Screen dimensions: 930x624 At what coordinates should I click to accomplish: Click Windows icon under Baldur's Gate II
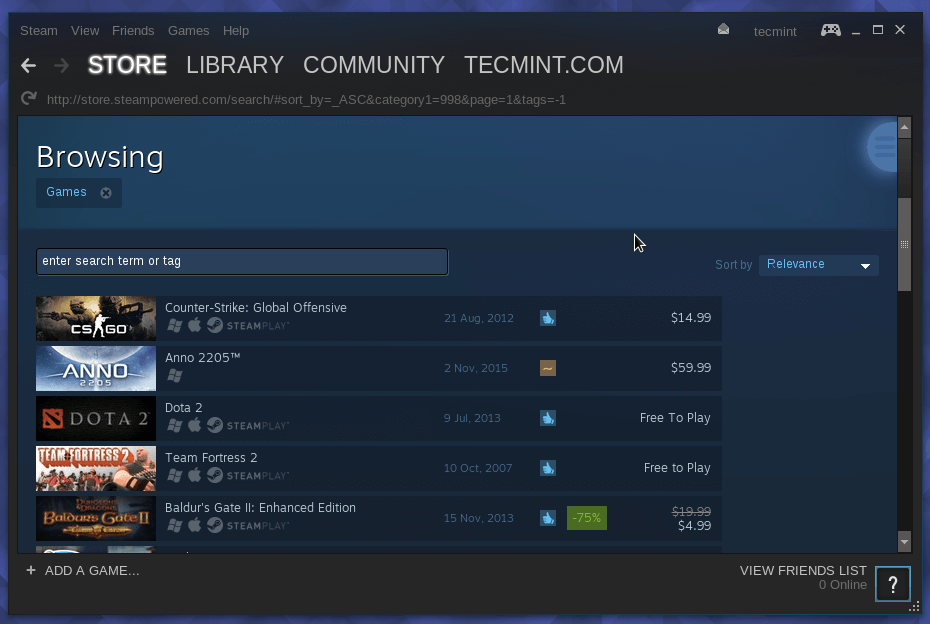(174, 525)
